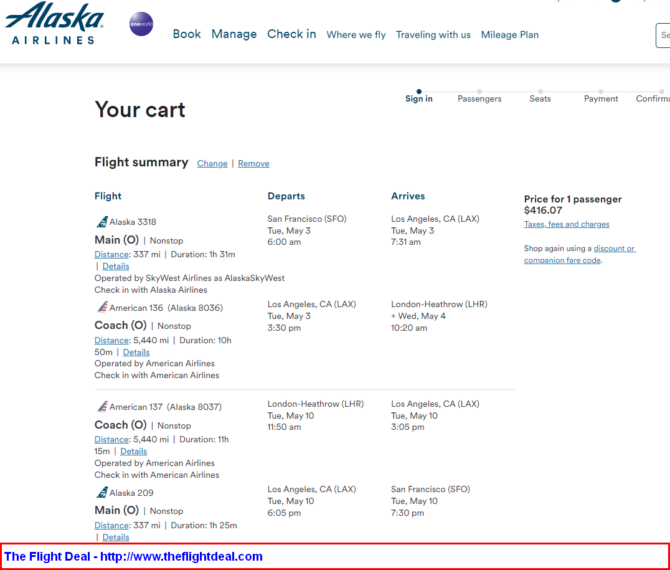Click the Remove flight link
Image resolution: width=670 pixels, height=570 pixels.
253,164
